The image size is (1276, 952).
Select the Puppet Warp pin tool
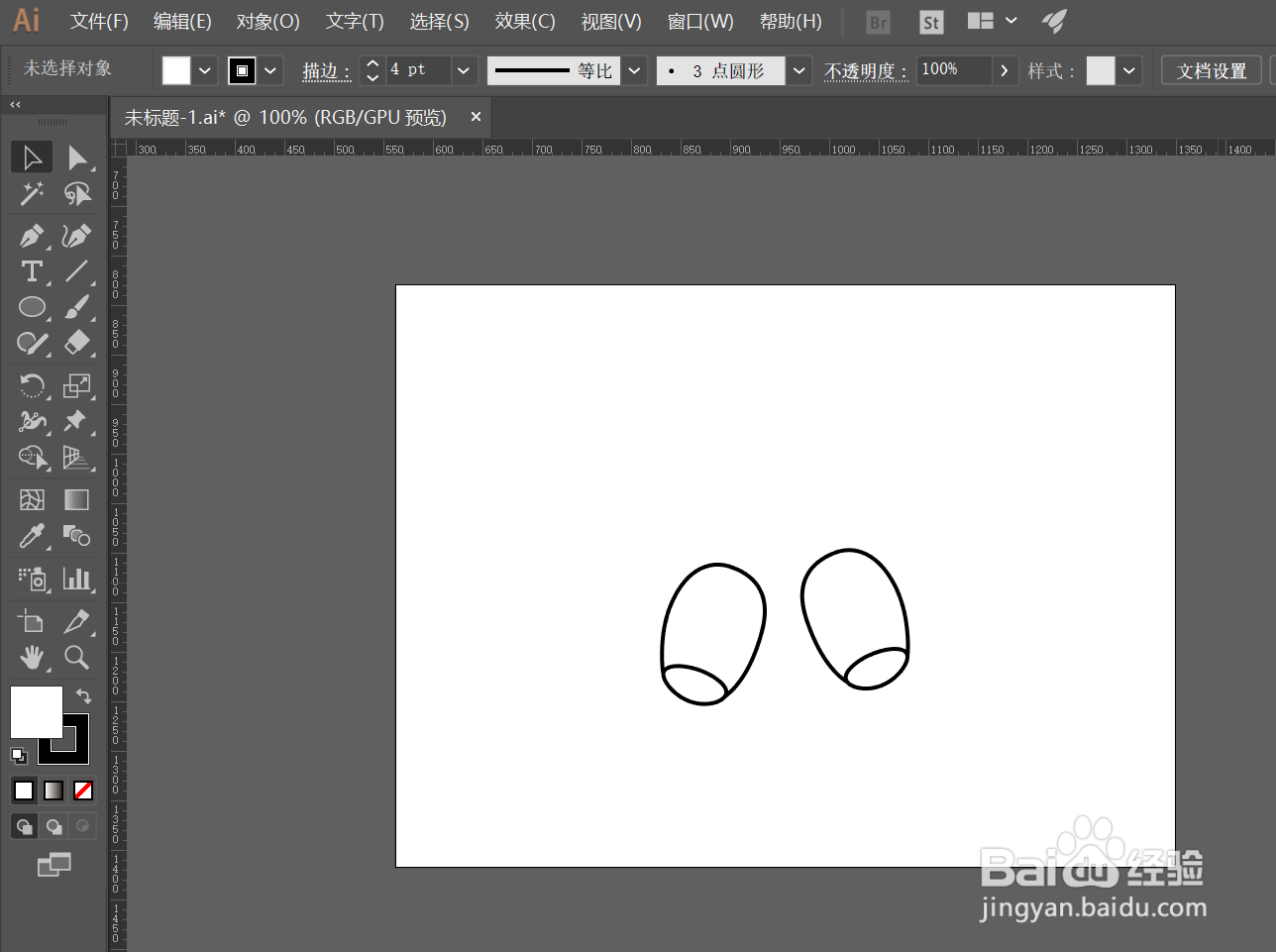tap(76, 421)
